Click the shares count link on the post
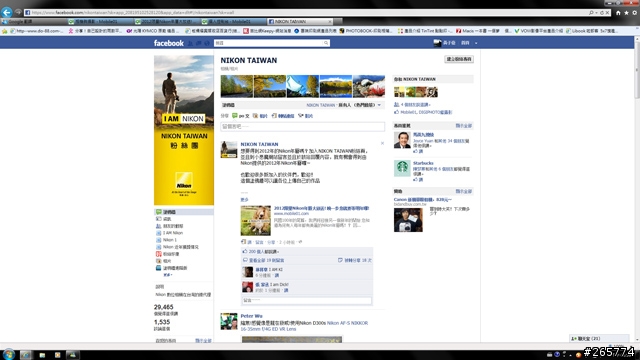Screen dimensions: 640x360 coord(358,260)
